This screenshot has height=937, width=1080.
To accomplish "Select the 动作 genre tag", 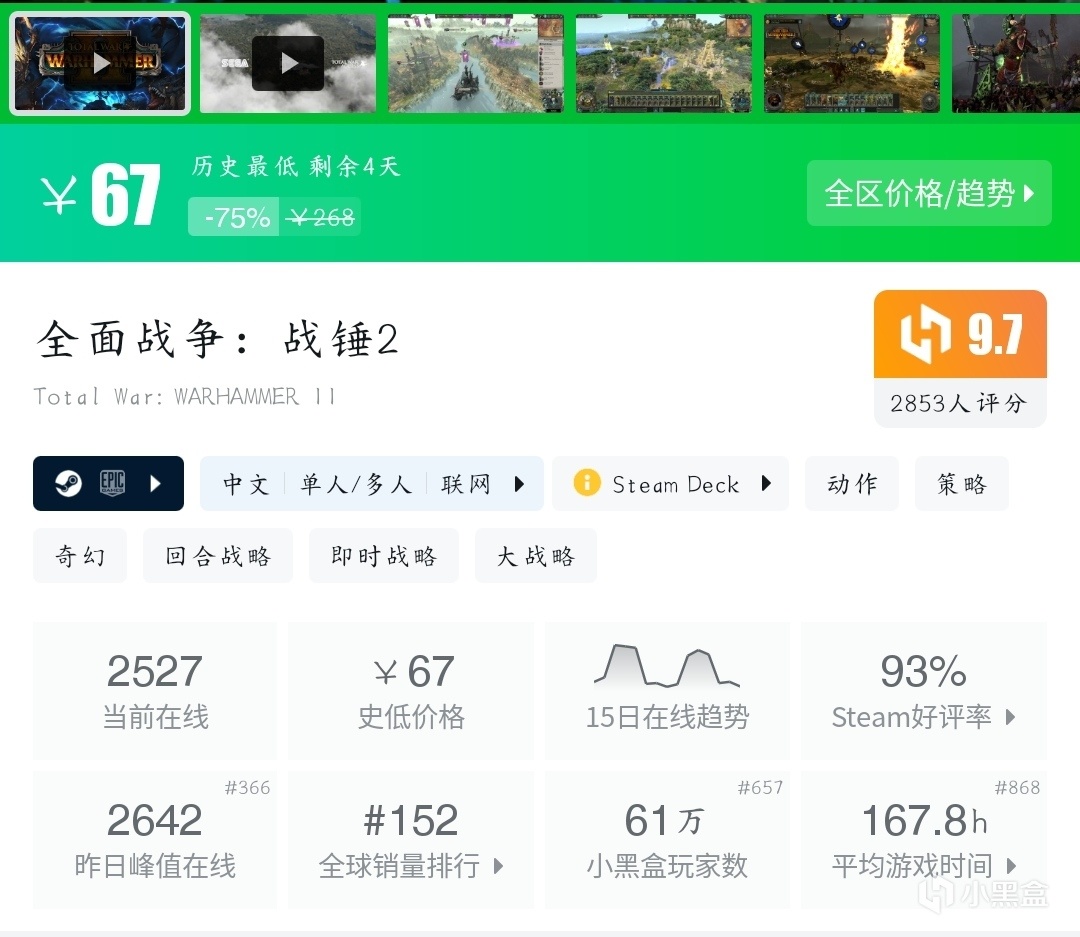I will pos(852,484).
